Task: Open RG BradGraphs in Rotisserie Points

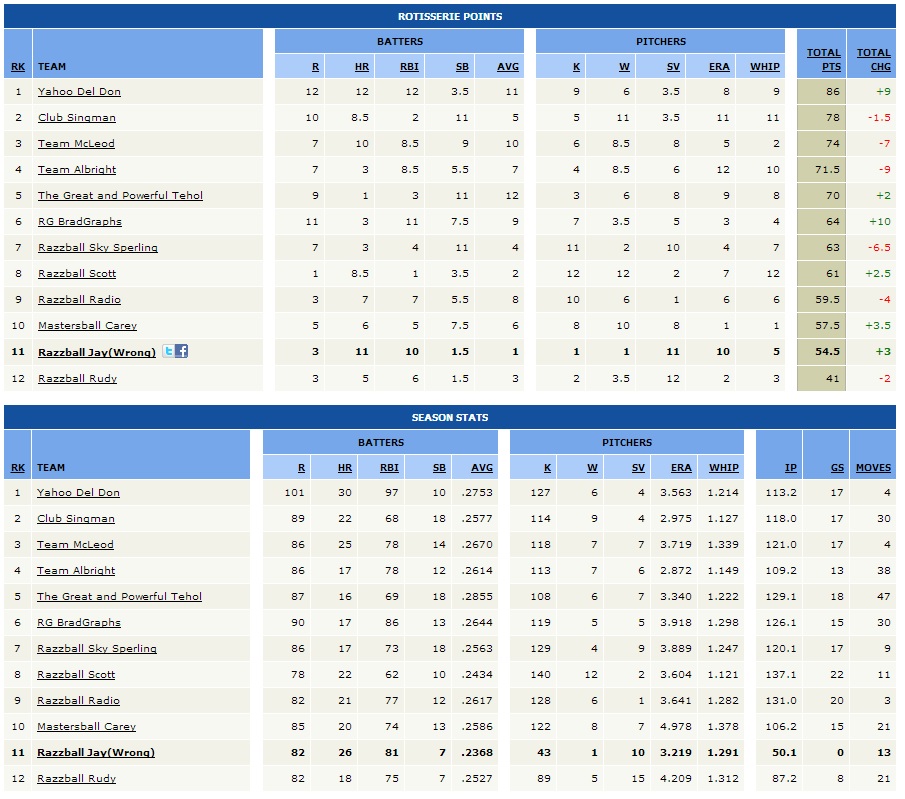Action: [x=80, y=221]
